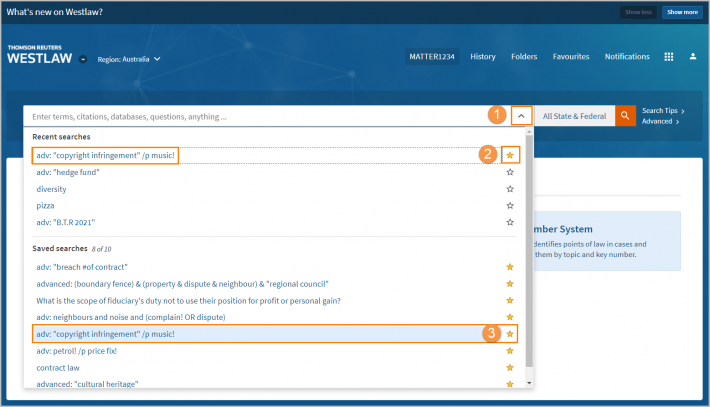Run recent search adv: "copyright infringement" /p music!

coord(106,155)
